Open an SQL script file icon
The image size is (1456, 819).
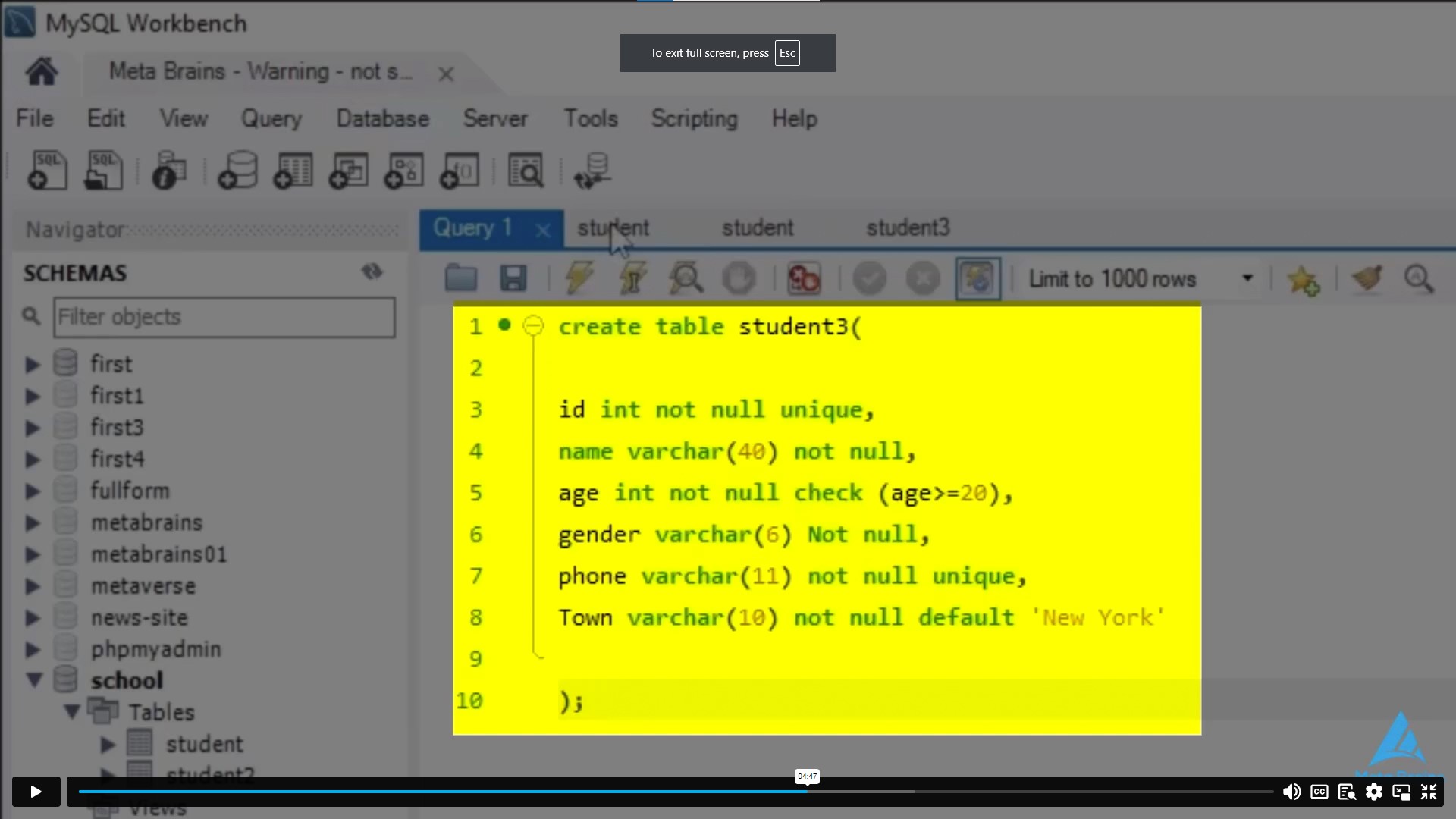[x=103, y=170]
